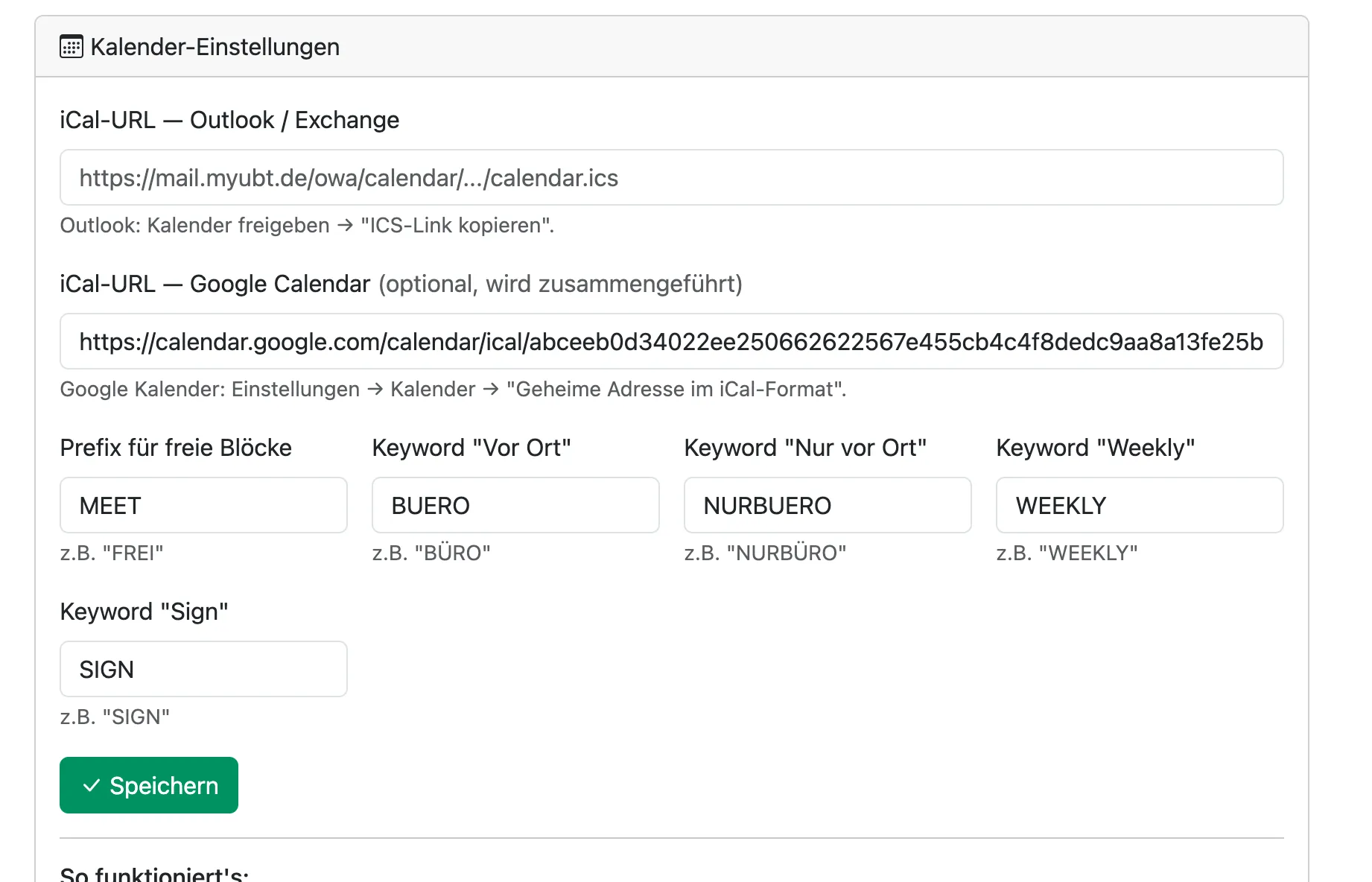Edit the Prefix für freie Blöcke field
The width and height of the screenshot is (1372, 882).
203,505
